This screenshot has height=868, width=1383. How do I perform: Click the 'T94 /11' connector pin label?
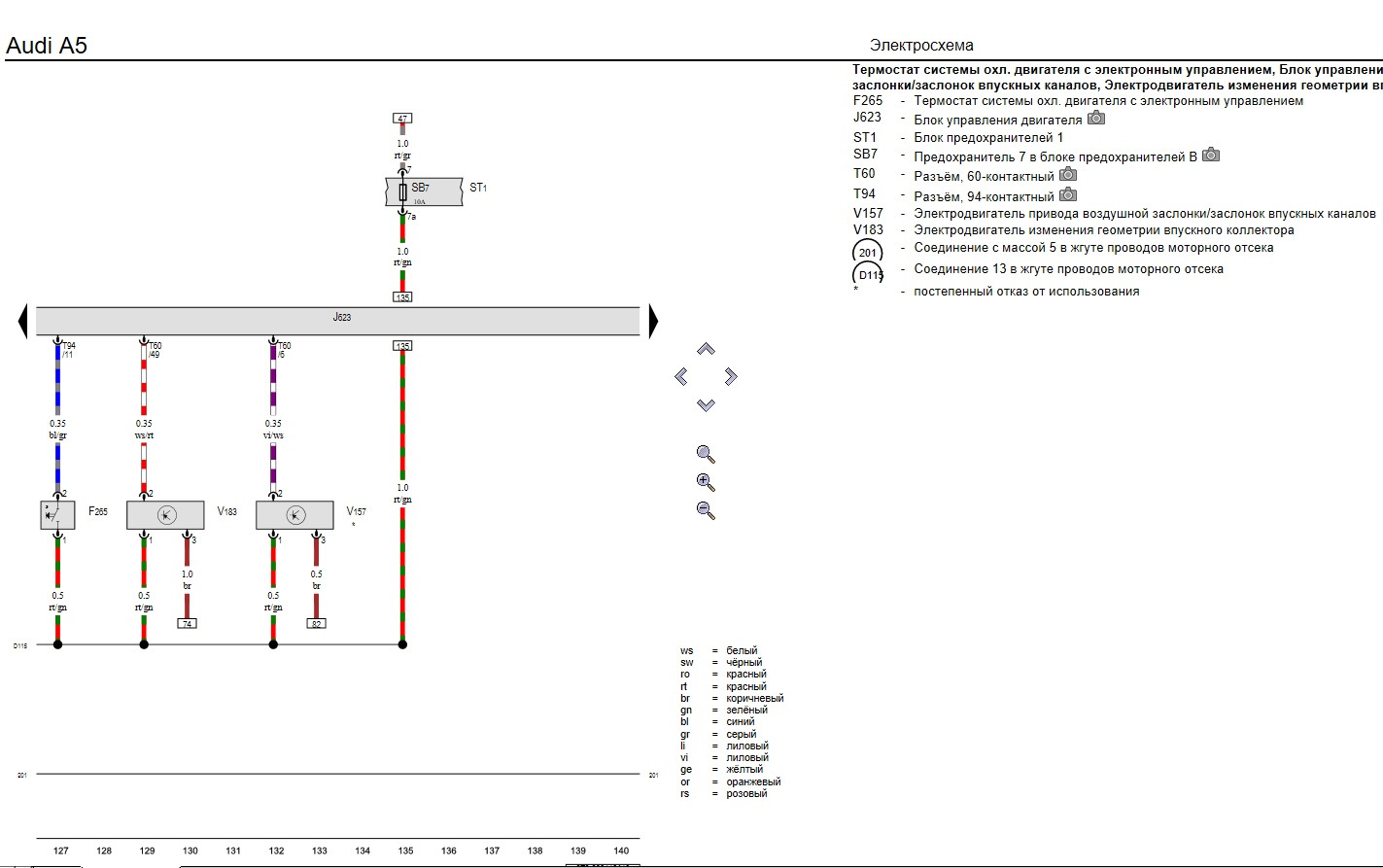click(68, 350)
